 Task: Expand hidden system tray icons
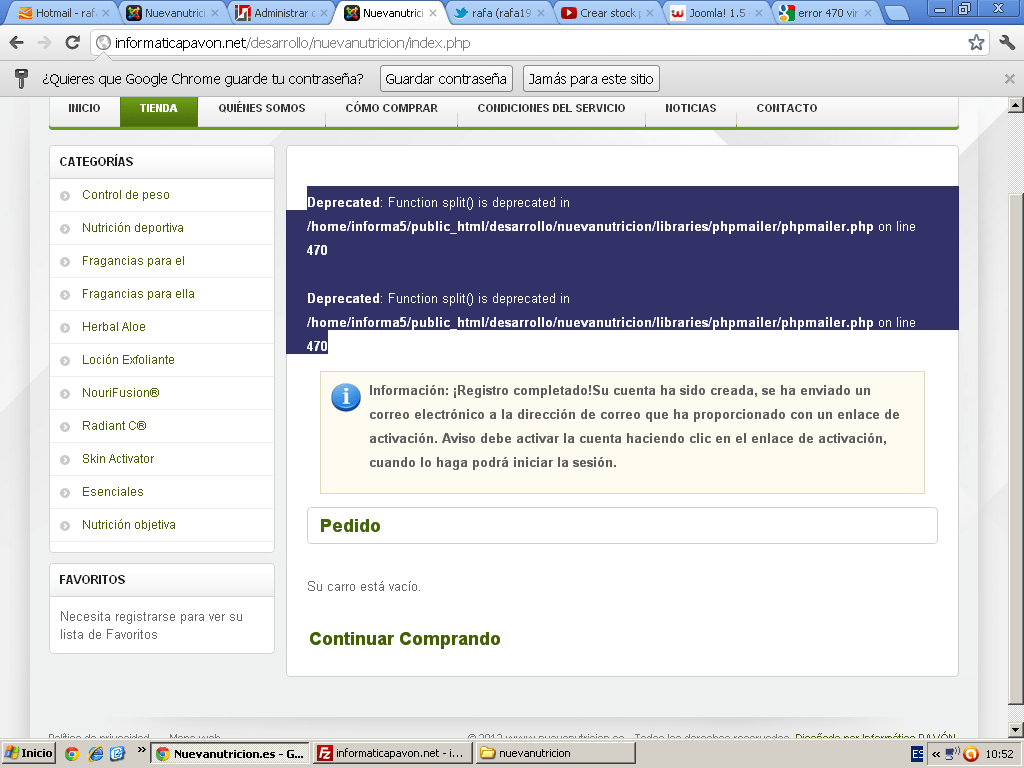pyautogui.click(x=936, y=754)
